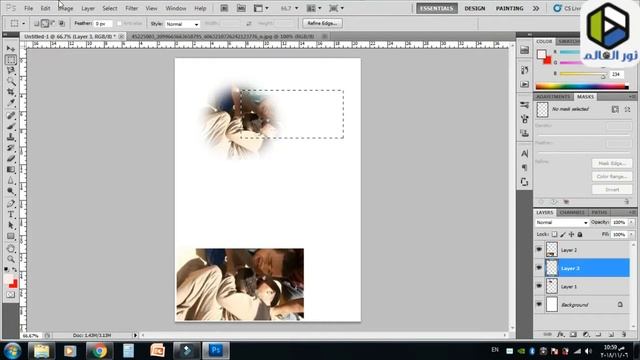The height and width of the screenshot is (360, 640).
Task: Hide the Background layer
Action: point(539,304)
